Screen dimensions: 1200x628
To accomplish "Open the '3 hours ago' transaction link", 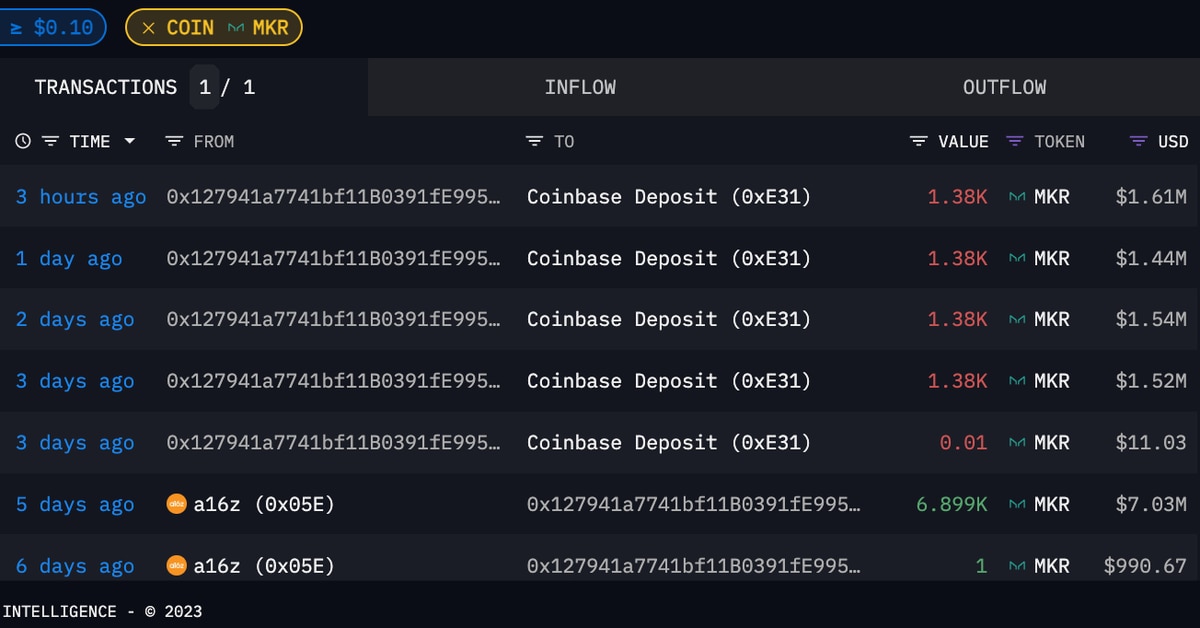I will coord(81,197).
